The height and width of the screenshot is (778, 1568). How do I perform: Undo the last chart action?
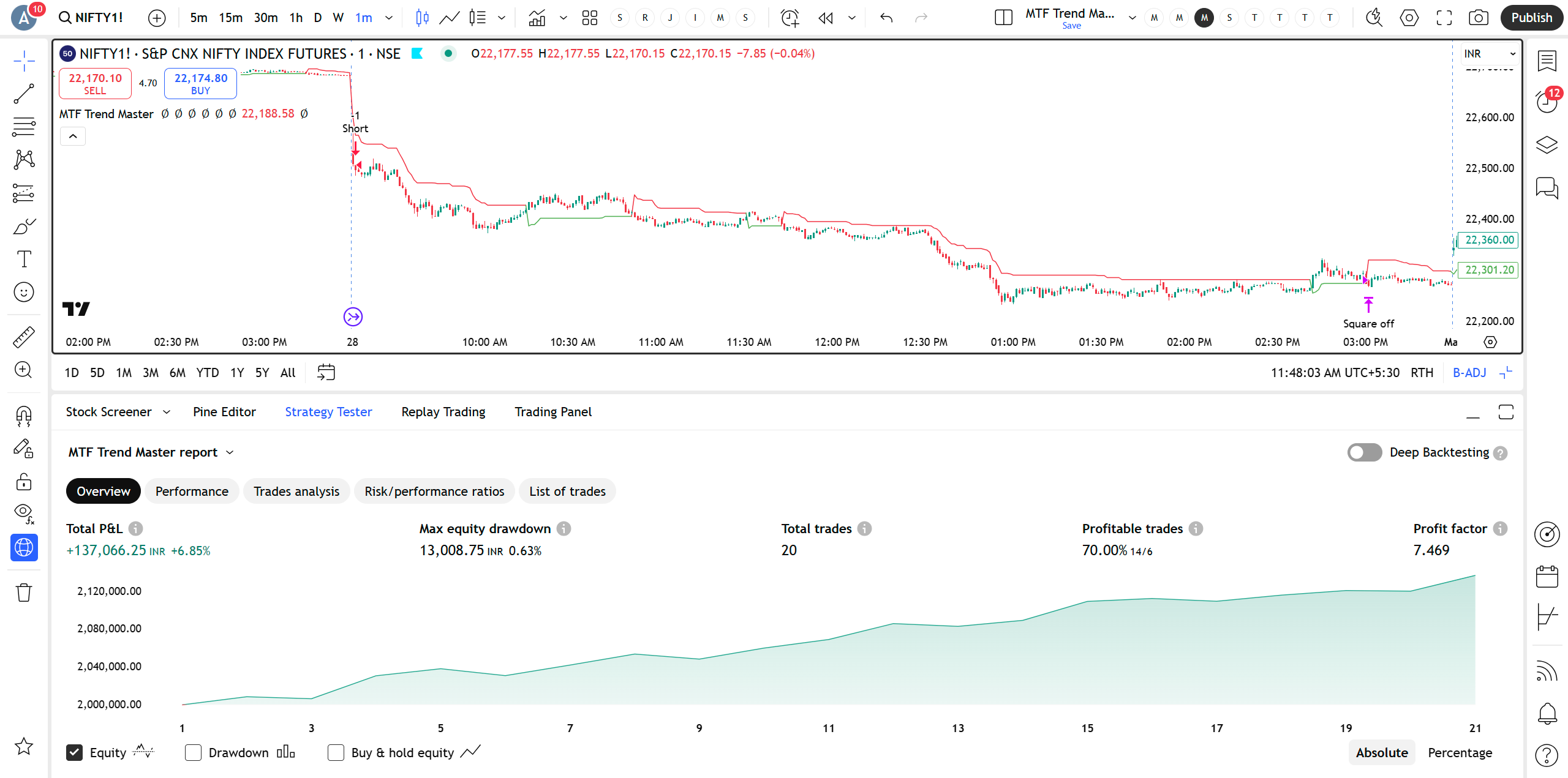tap(886, 18)
